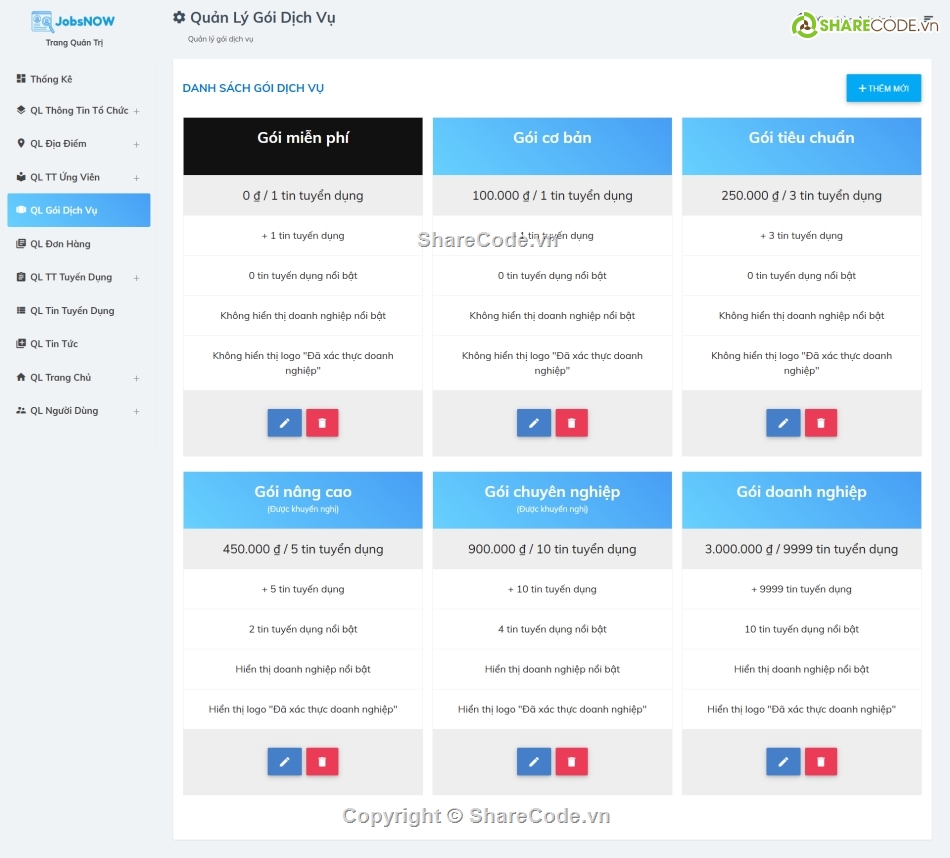Click price text 900.000 ₫ / 10 tin tuyển dụng
The height and width of the screenshot is (858, 950).
(552, 550)
